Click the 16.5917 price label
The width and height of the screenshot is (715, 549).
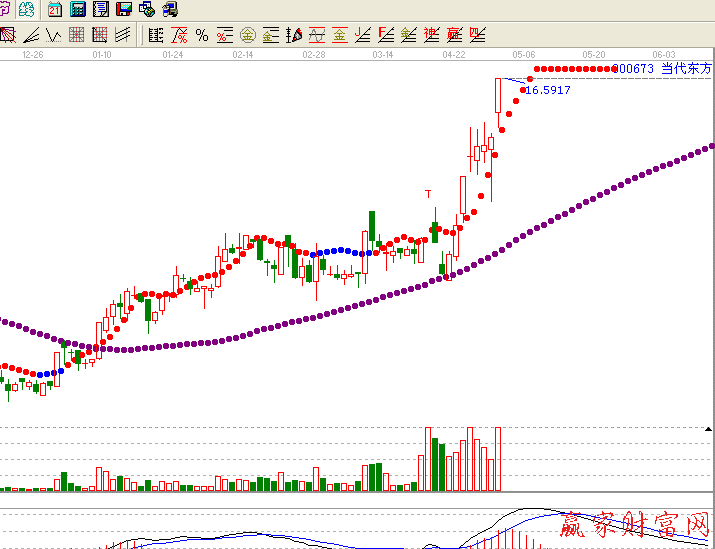pos(547,90)
